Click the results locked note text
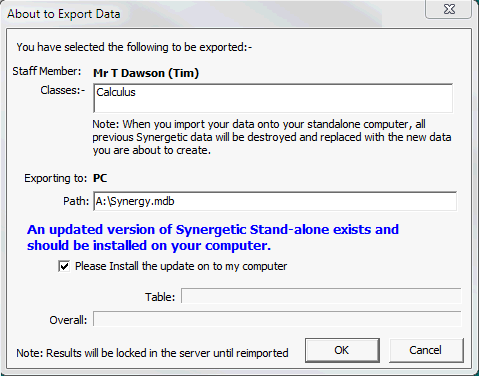 click(x=152, y=353)
